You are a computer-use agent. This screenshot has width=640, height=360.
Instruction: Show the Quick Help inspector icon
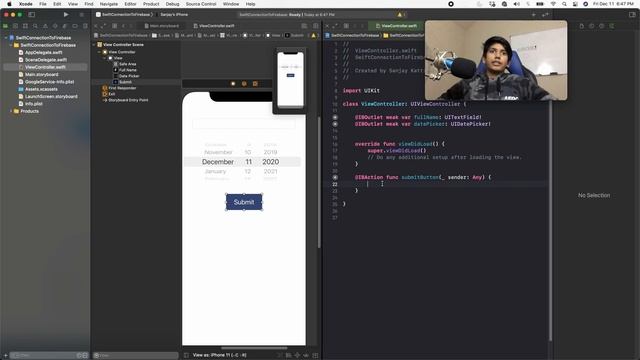pyautogui.click(x=601, y=26)
